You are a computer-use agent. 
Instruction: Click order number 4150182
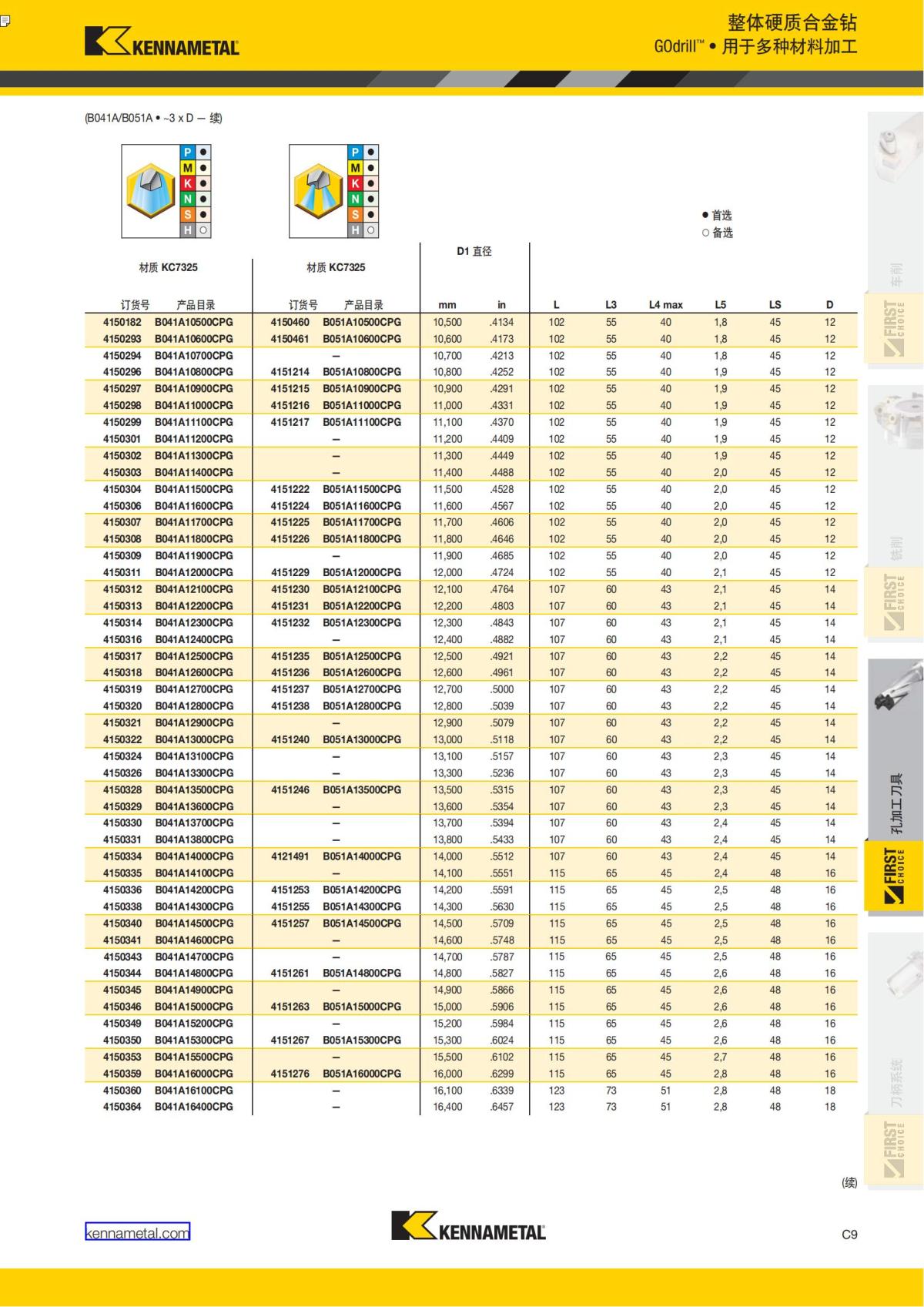point(122,322)
